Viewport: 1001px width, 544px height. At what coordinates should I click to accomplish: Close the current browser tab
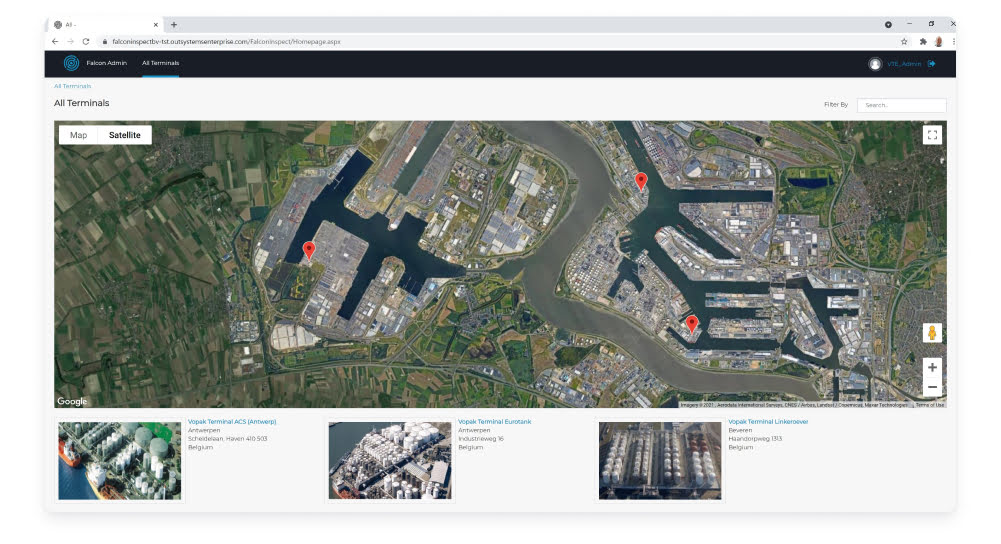tap(155, 25)
